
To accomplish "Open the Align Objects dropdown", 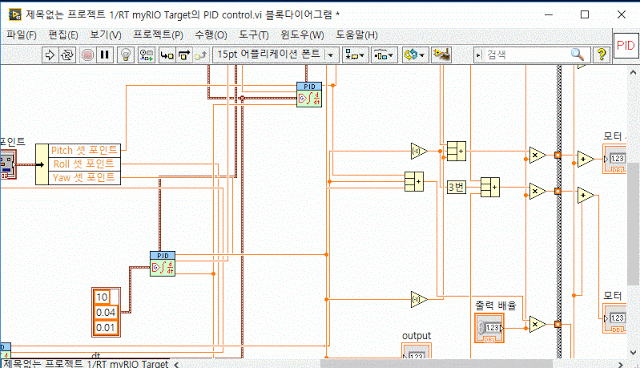I will coord(354,55).
